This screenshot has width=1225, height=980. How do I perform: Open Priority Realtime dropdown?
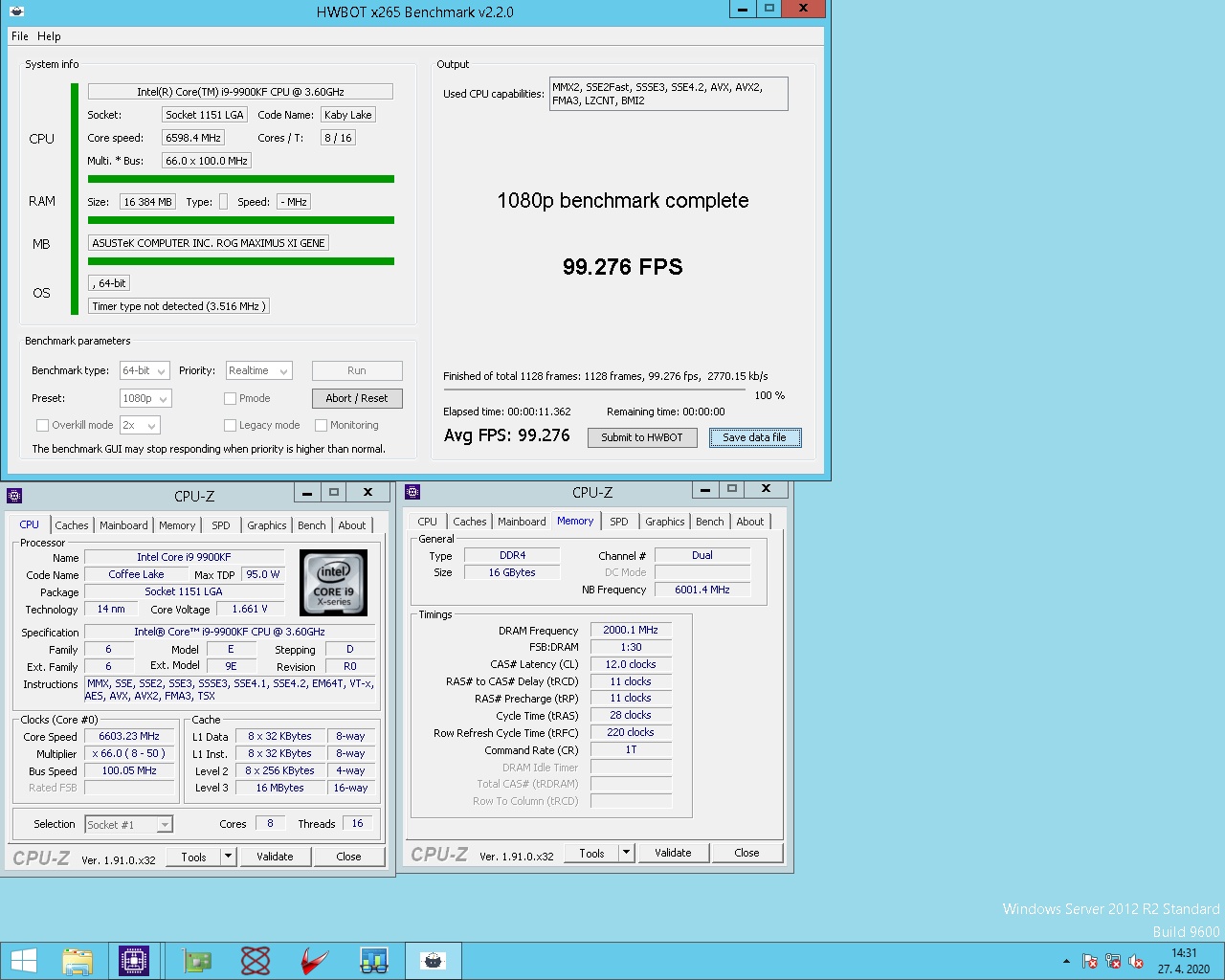click(258, 370)
